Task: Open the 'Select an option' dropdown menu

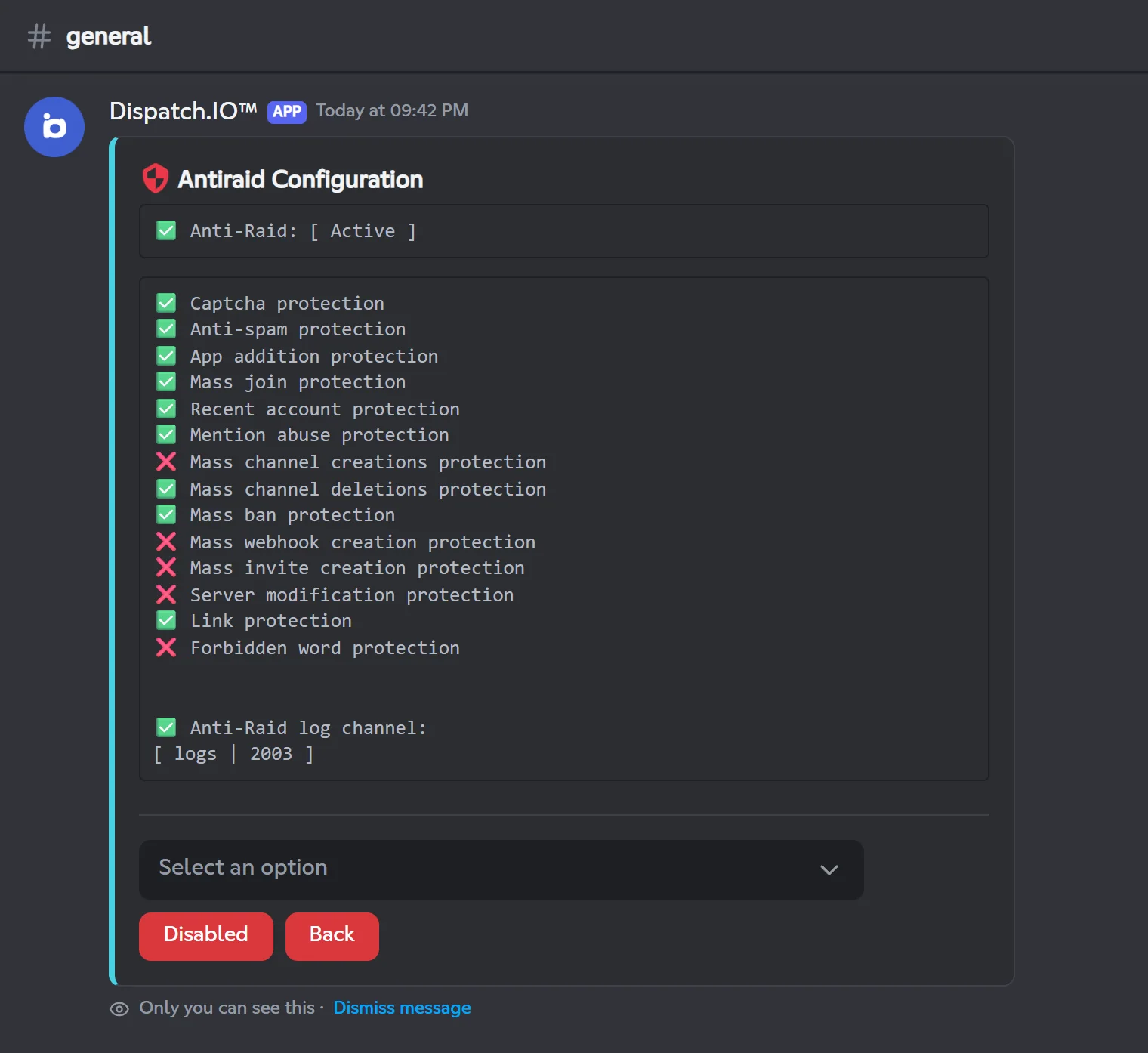Action: 501,869
